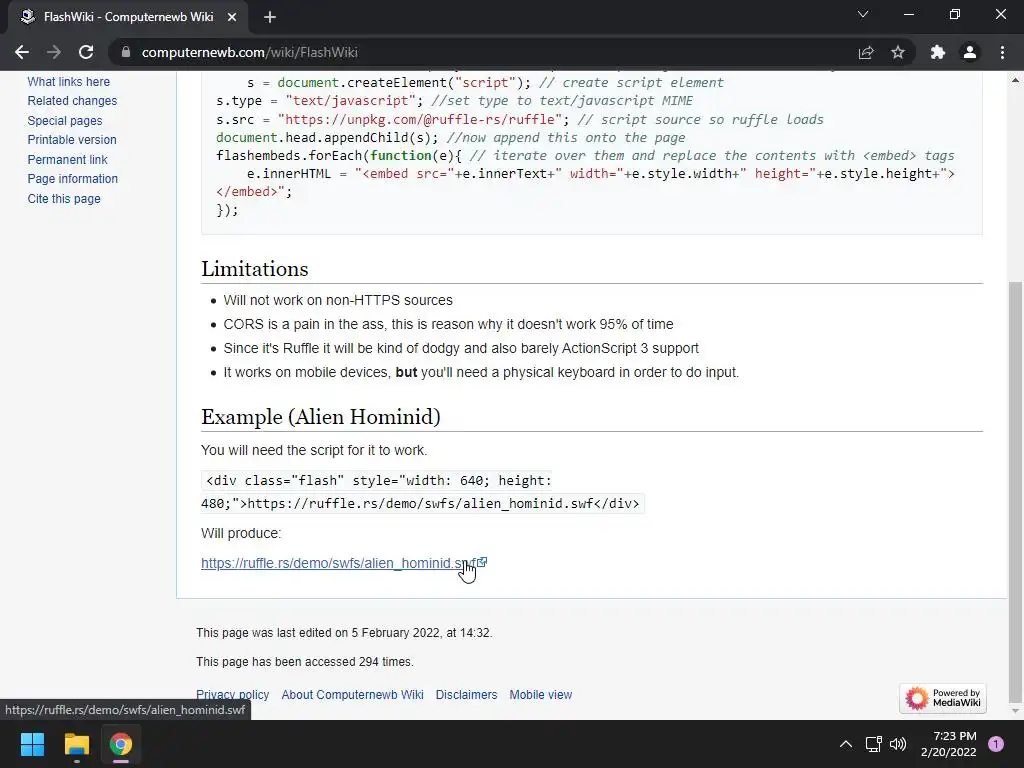1024x768 pixels.
Task: Open Printable version
Action: [72, 140]
